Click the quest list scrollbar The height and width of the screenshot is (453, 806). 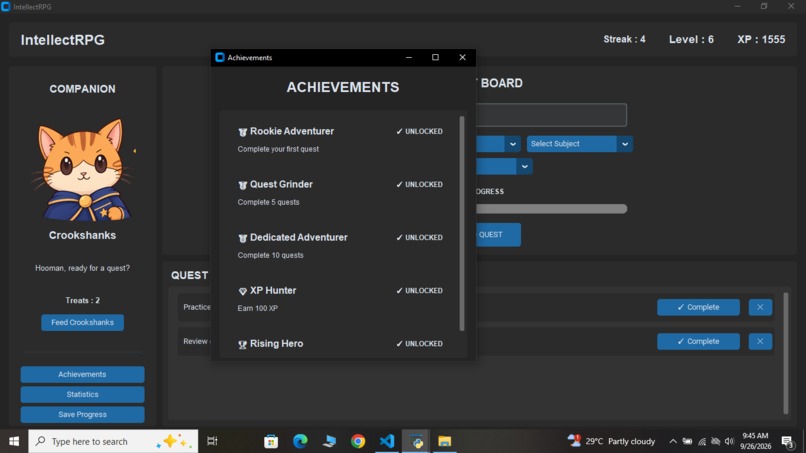785,353
